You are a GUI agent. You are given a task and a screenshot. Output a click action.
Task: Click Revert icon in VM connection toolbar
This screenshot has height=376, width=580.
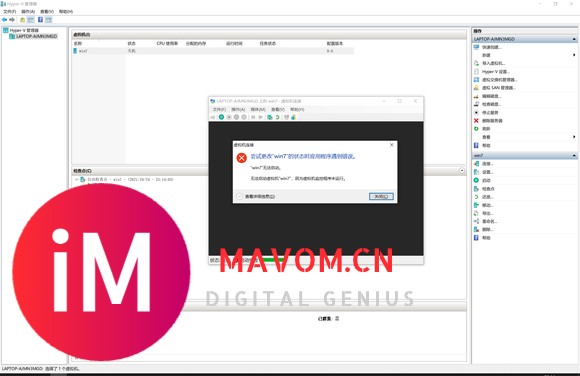click(x=277, y=117)
